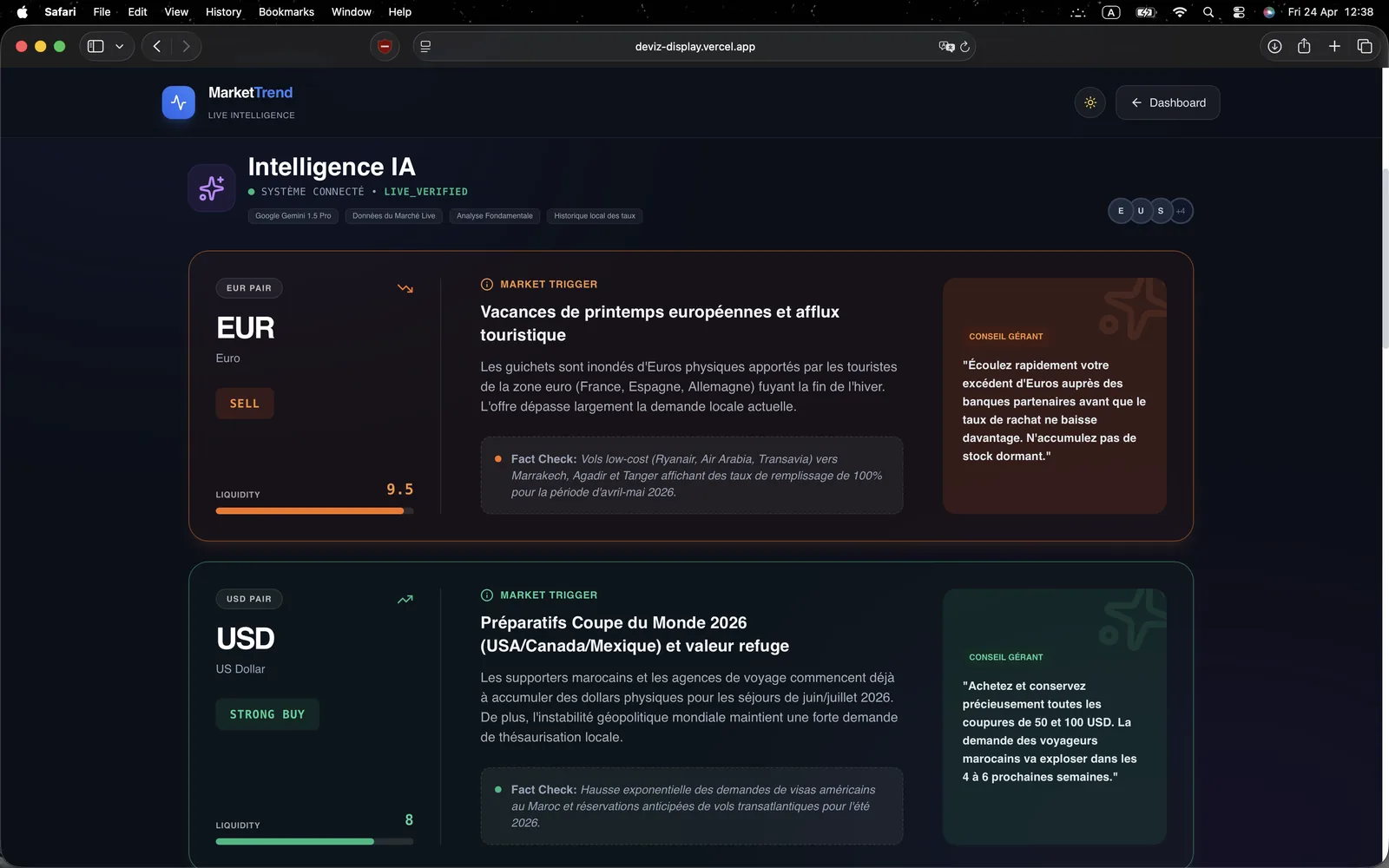The image size is (1389, 868).
Task: Open the History menu
Action: point(223,12)
